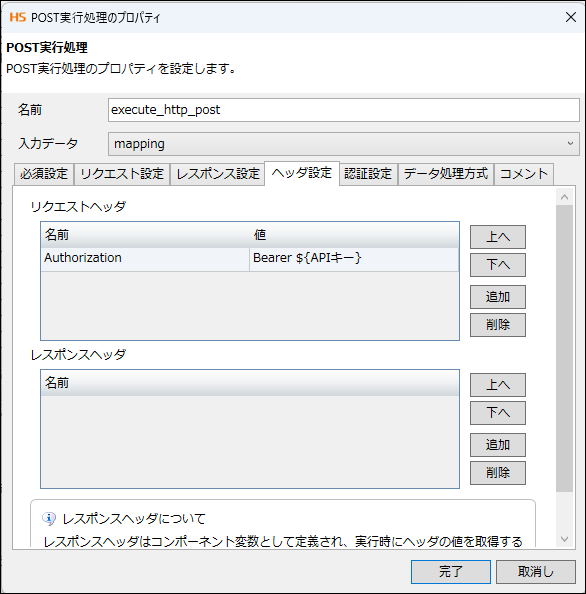Open the コメント tab
586x594 pixels.
524,174
